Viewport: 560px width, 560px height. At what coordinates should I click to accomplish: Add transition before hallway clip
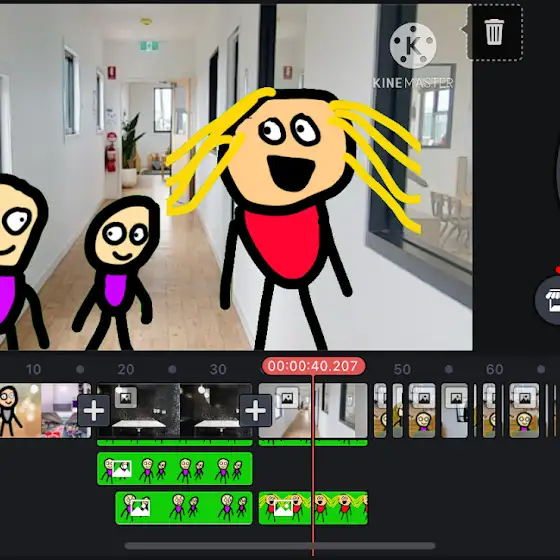255,411
